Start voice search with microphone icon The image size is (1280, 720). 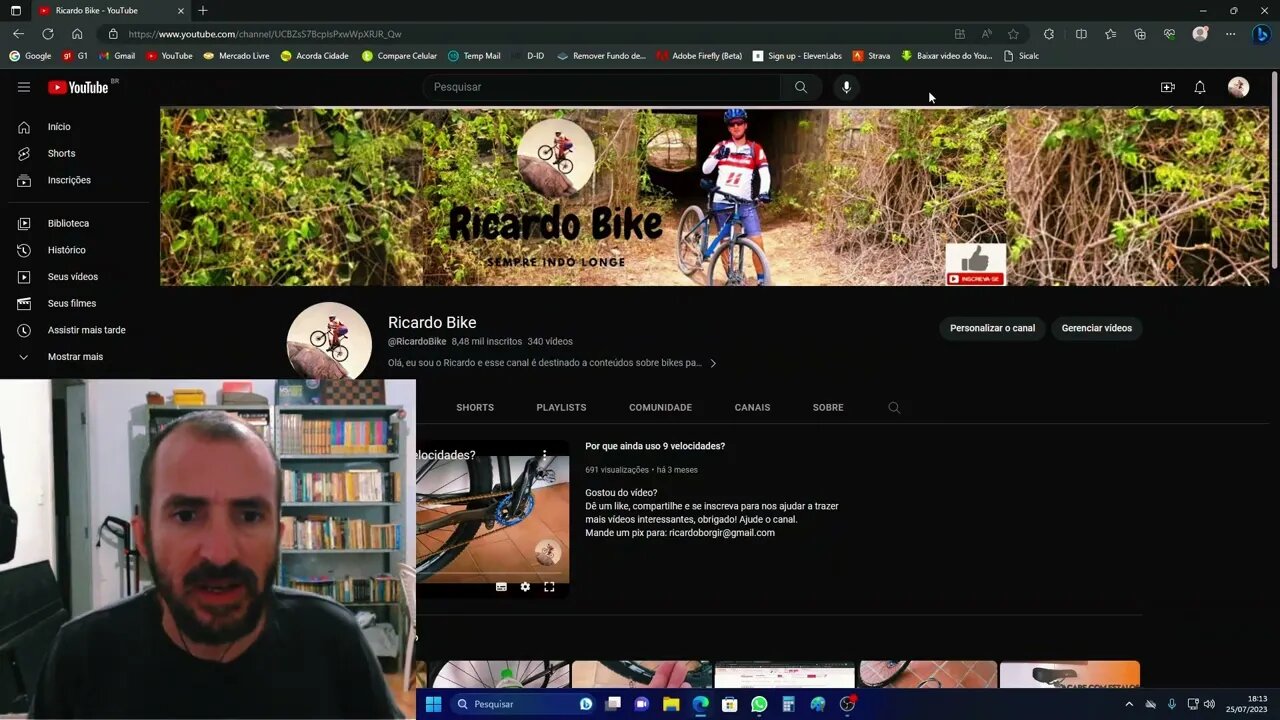pyautogui.click(x=846, y=87)
